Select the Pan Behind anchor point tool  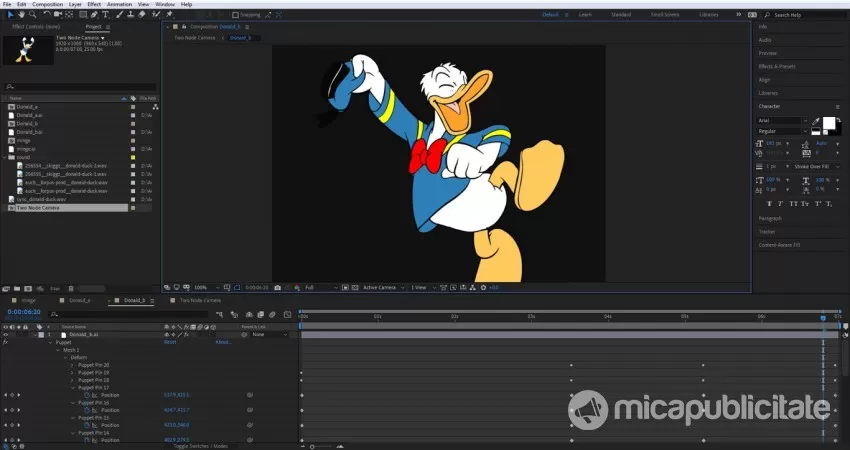point(69,15)
